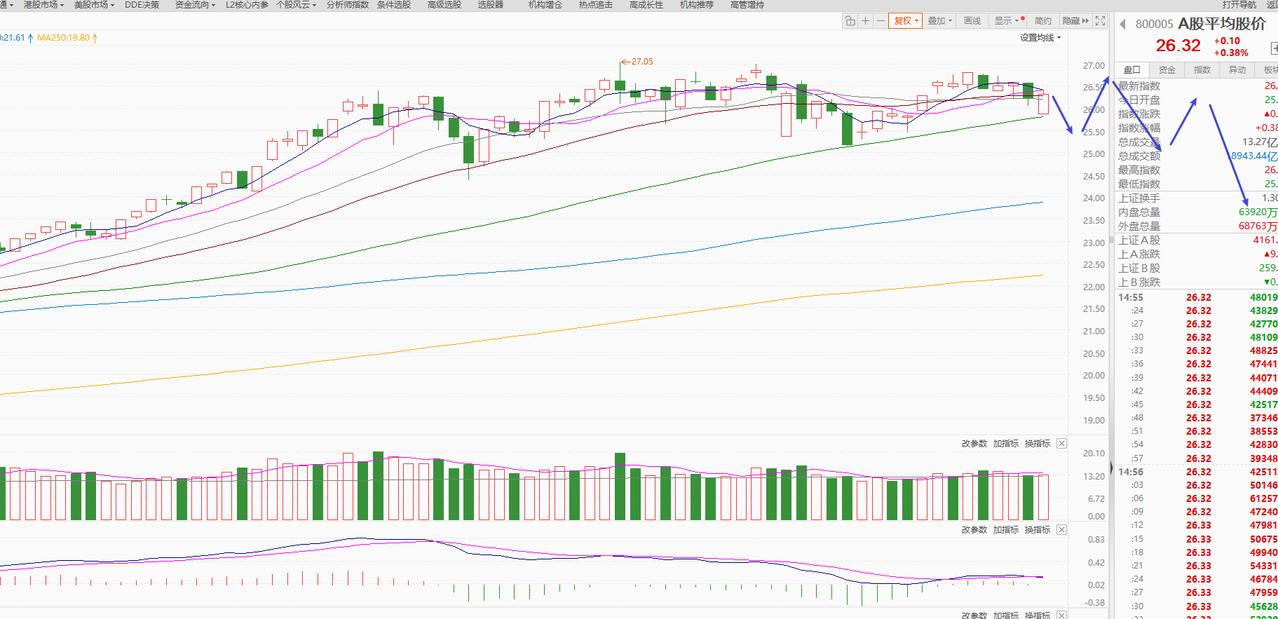Viewport: 1278px width, 619px height.
Task: Select 高成长性 in the top menu
Action: [646, 5]
